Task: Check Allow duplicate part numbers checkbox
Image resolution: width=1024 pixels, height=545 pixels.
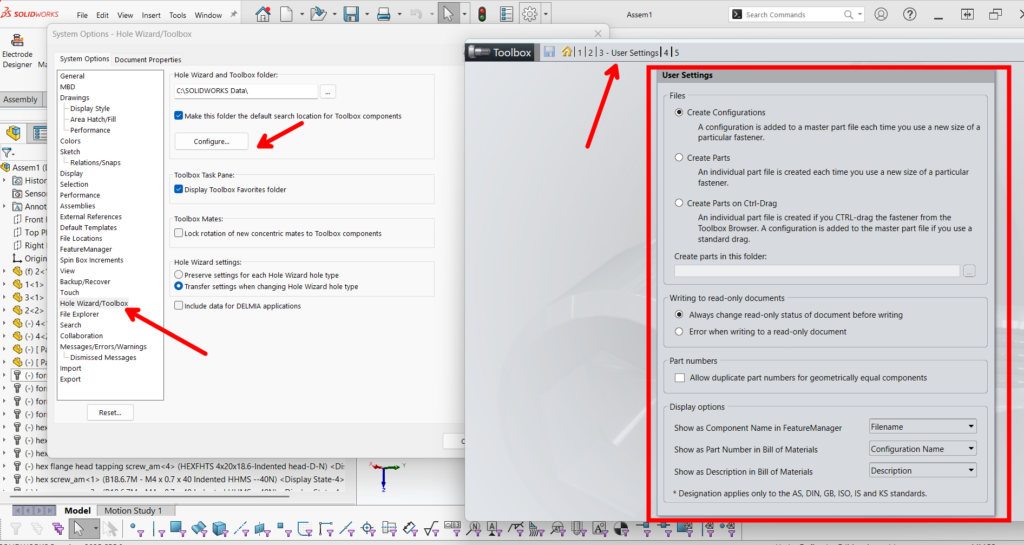Action: (680, 378)
